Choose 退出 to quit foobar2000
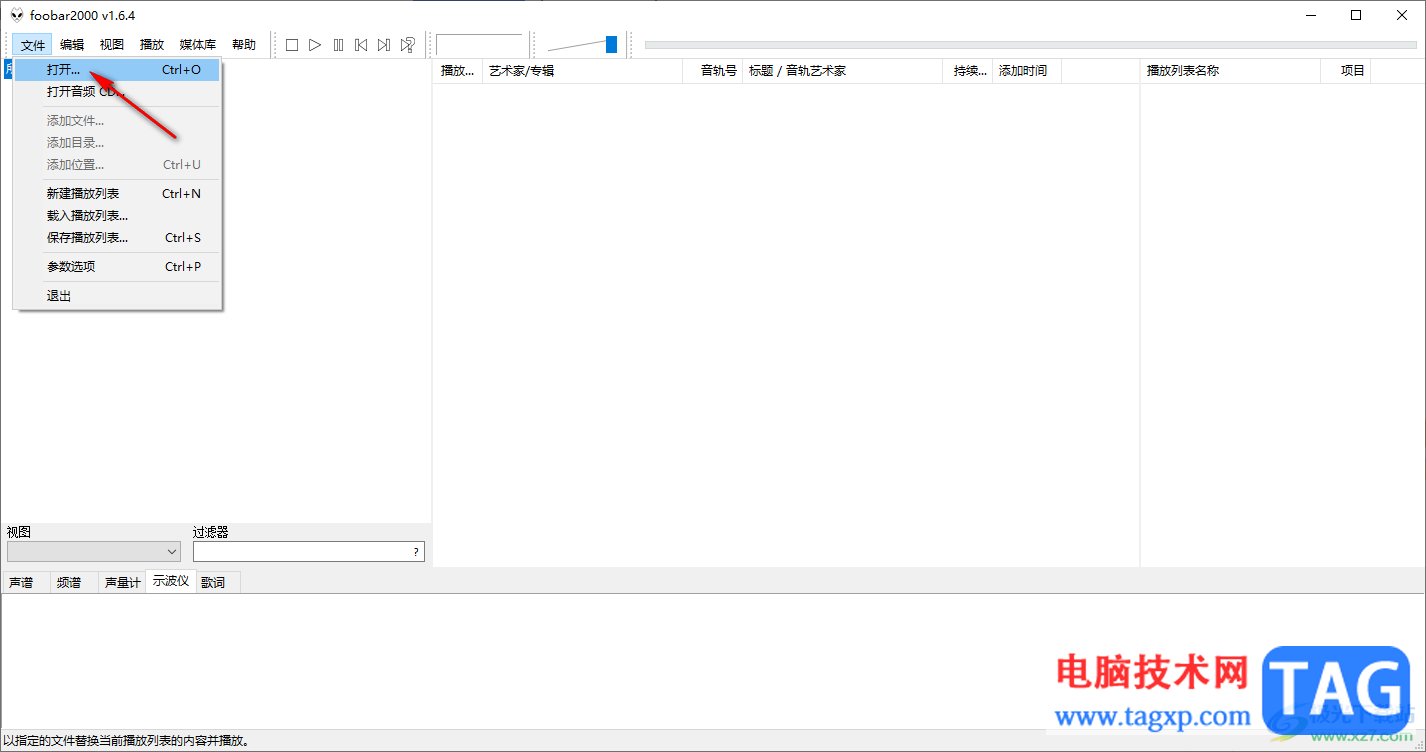Screen dimensions: 1426x752 [117, 296]
